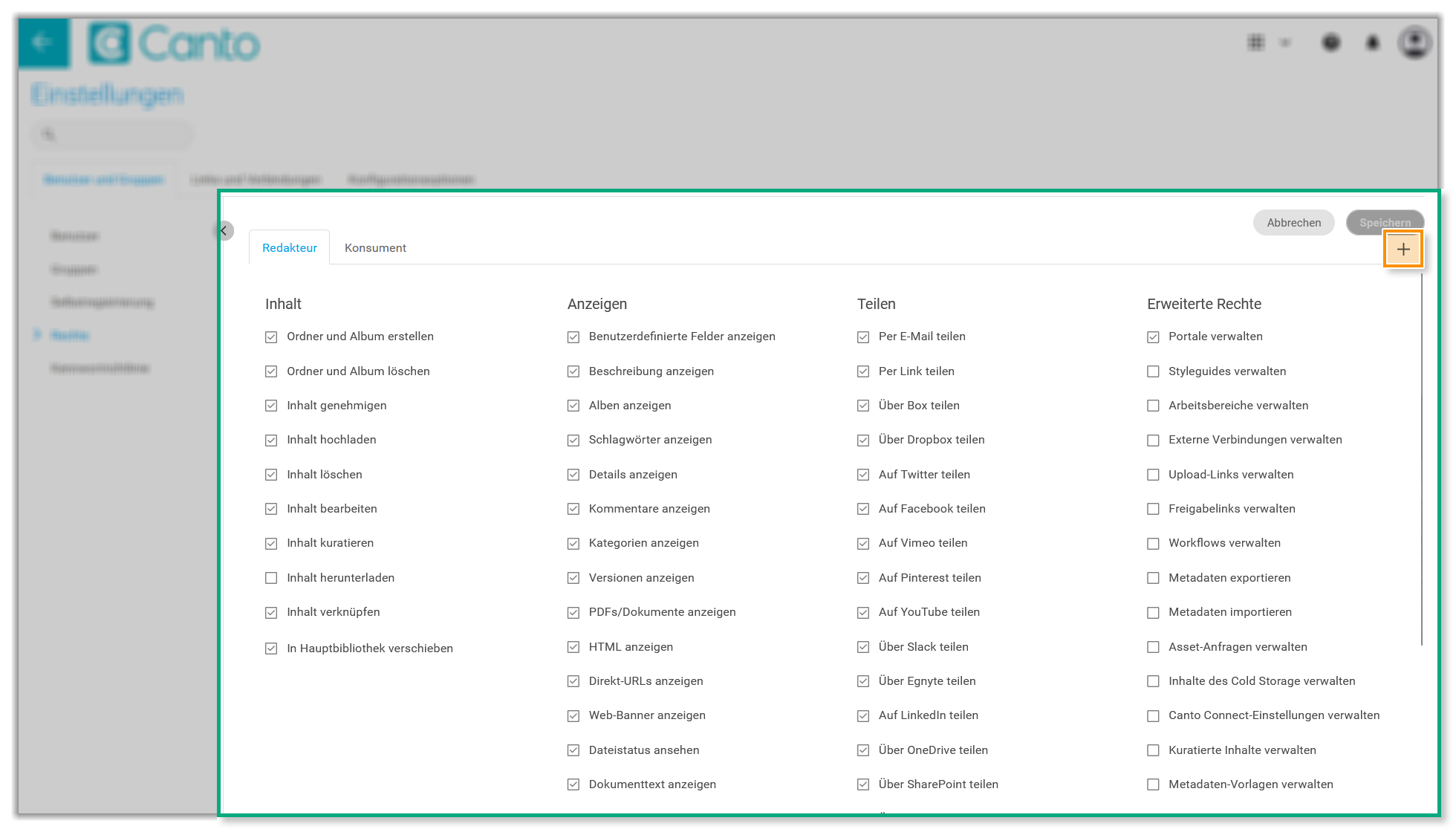Disable Inhalt löschen permission

271,475
